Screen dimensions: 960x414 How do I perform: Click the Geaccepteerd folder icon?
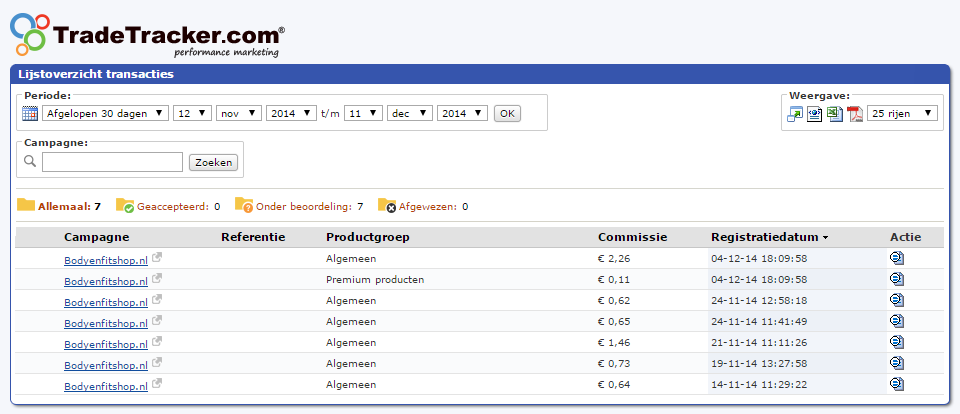(x=125, y=206)
